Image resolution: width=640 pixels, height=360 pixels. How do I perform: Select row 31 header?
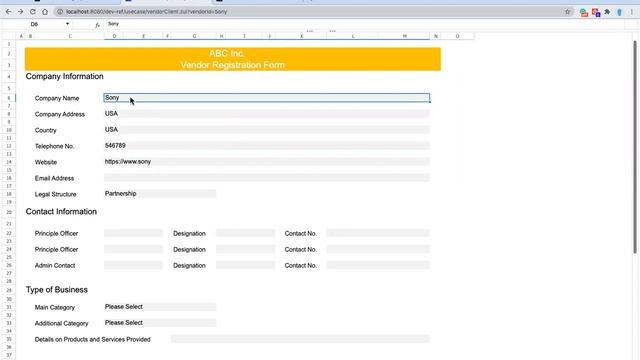click(9, 307)
